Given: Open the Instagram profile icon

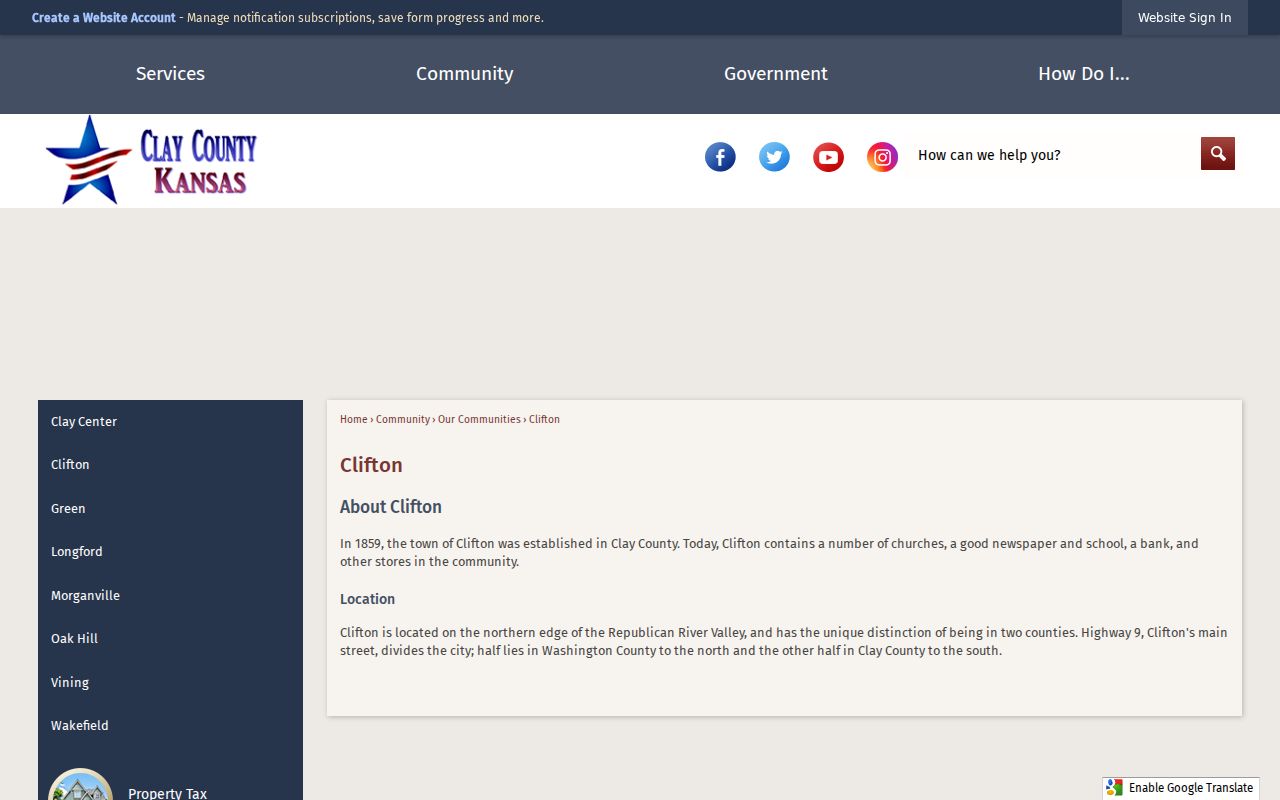Looking at the screenshot, I should point(882,157).
